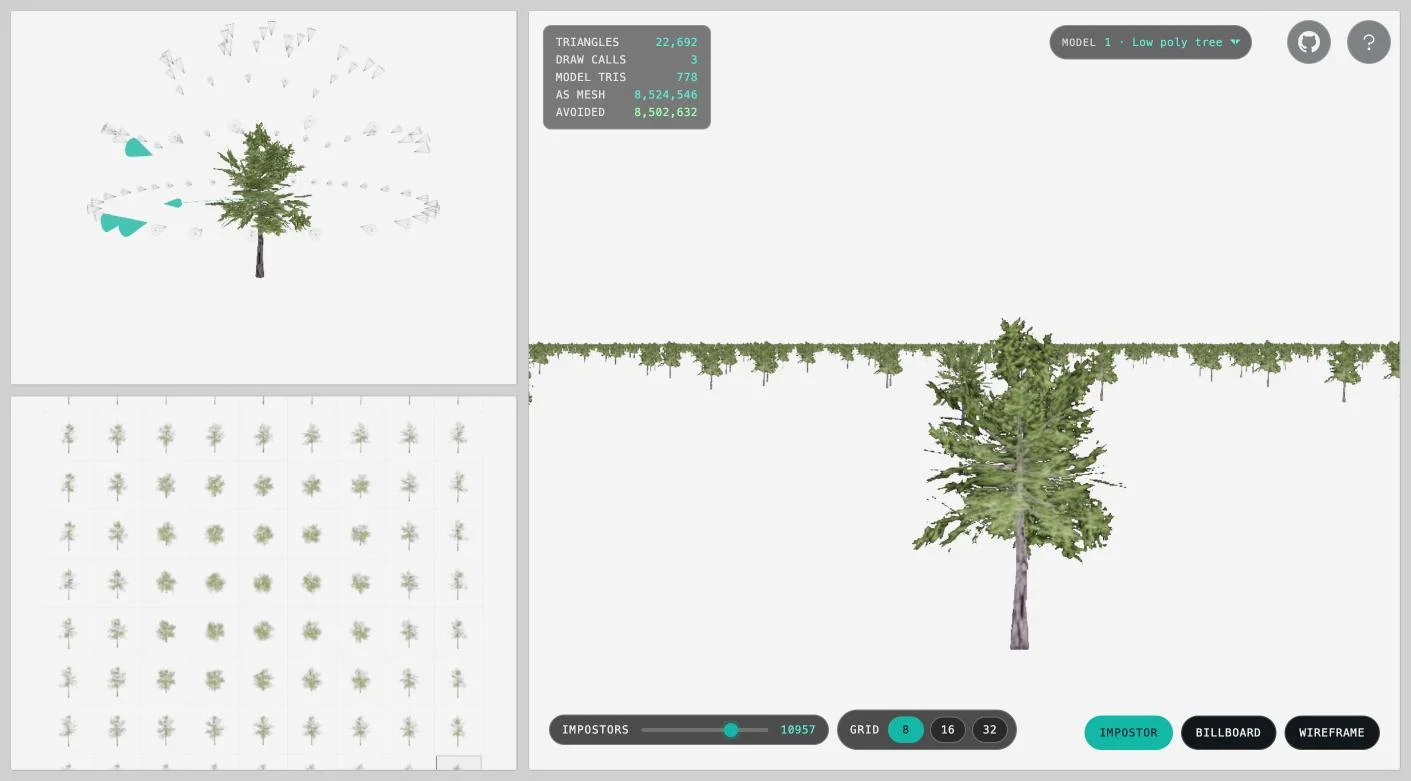Viewport: 1411px width, 781px height.
Task: Click the AVOIDED value 8,502,632
Action: click(666, 112)
